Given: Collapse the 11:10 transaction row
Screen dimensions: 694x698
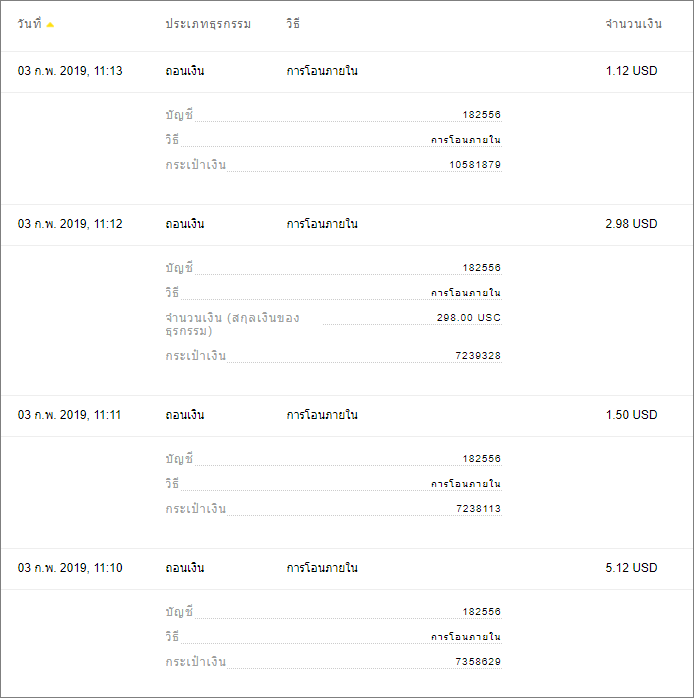Looking at the screenshot, I should tap(347, 568).
